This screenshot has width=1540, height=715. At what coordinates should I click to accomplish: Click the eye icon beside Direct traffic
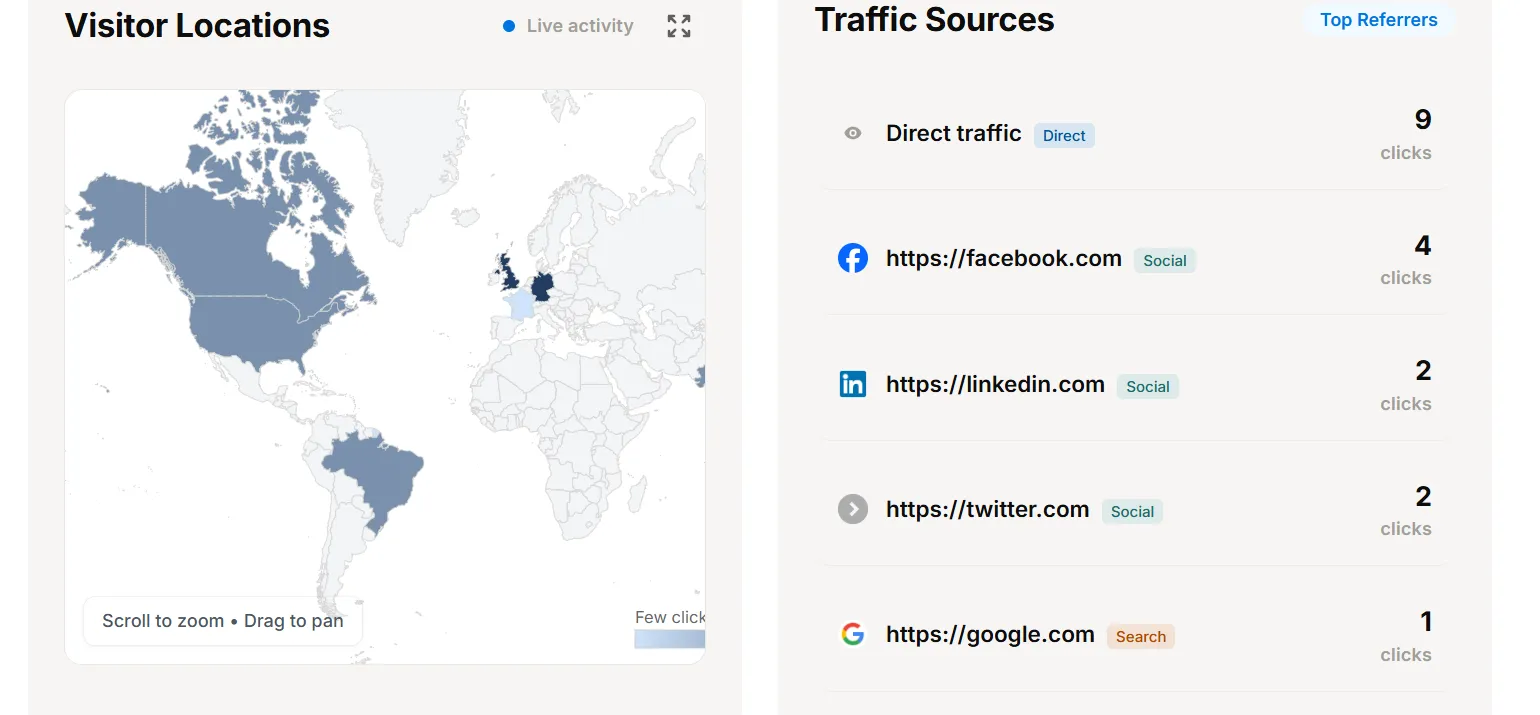[852, 133]
